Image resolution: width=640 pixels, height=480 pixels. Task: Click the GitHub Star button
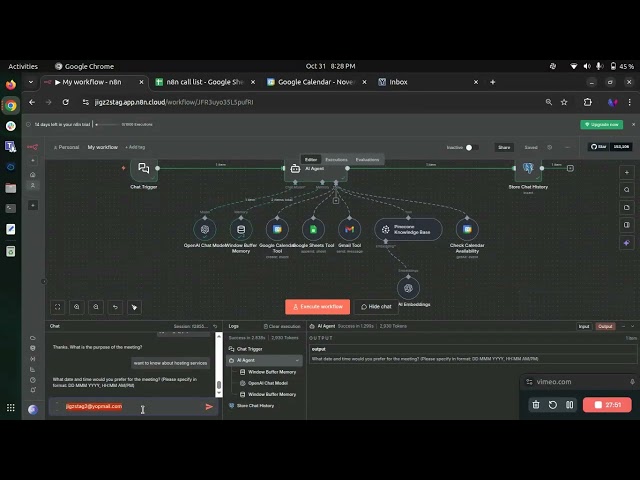click(x=598, y=147)
